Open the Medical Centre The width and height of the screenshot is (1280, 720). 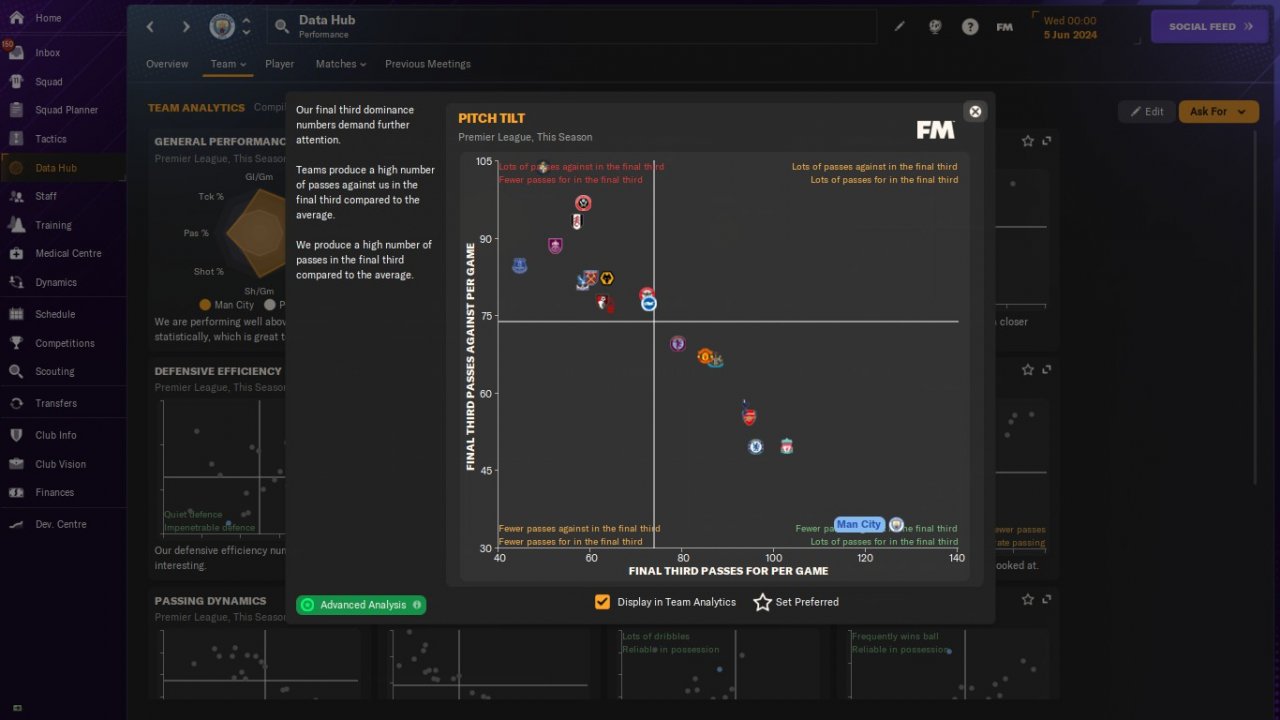pyautogui.click(x=68, y=253)
